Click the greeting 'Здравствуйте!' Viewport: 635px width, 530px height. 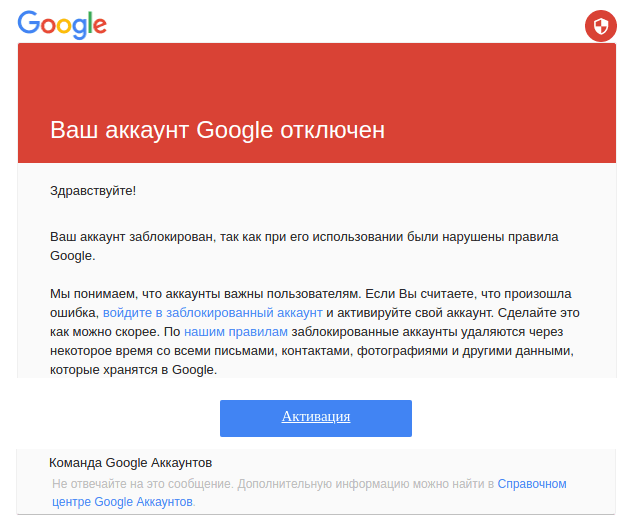[x=93, y=190]
